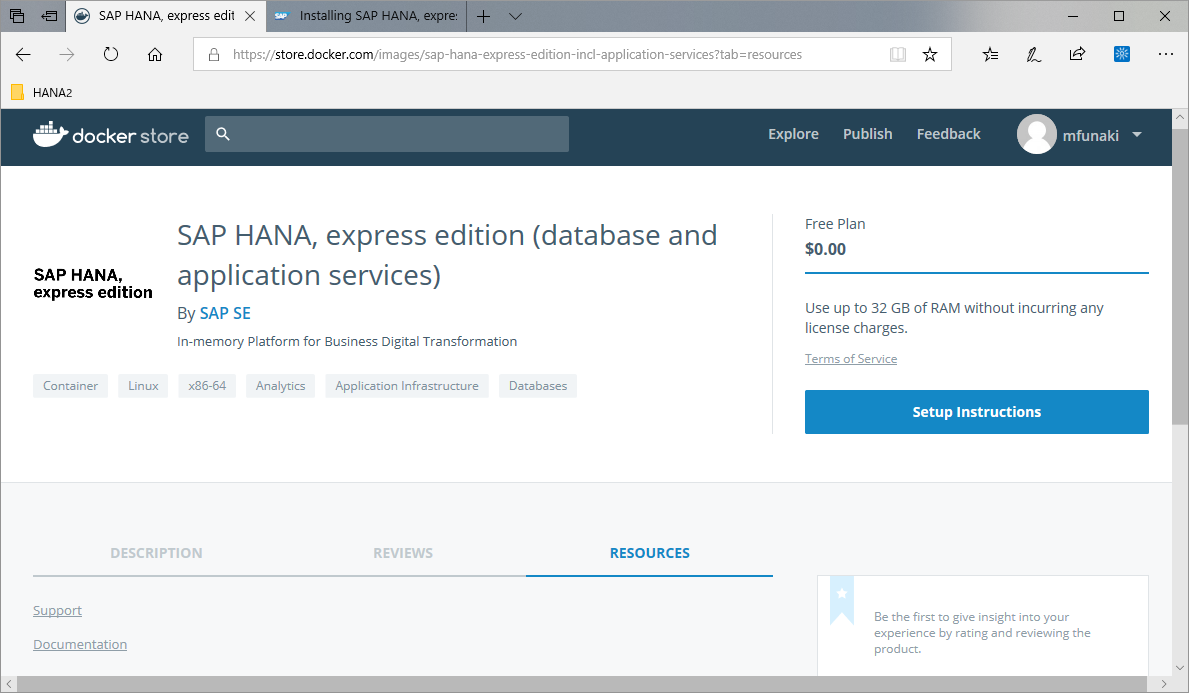Set these tabs aside icon
This screenshot has height=693, width=1189.
[x=49, y=16]
